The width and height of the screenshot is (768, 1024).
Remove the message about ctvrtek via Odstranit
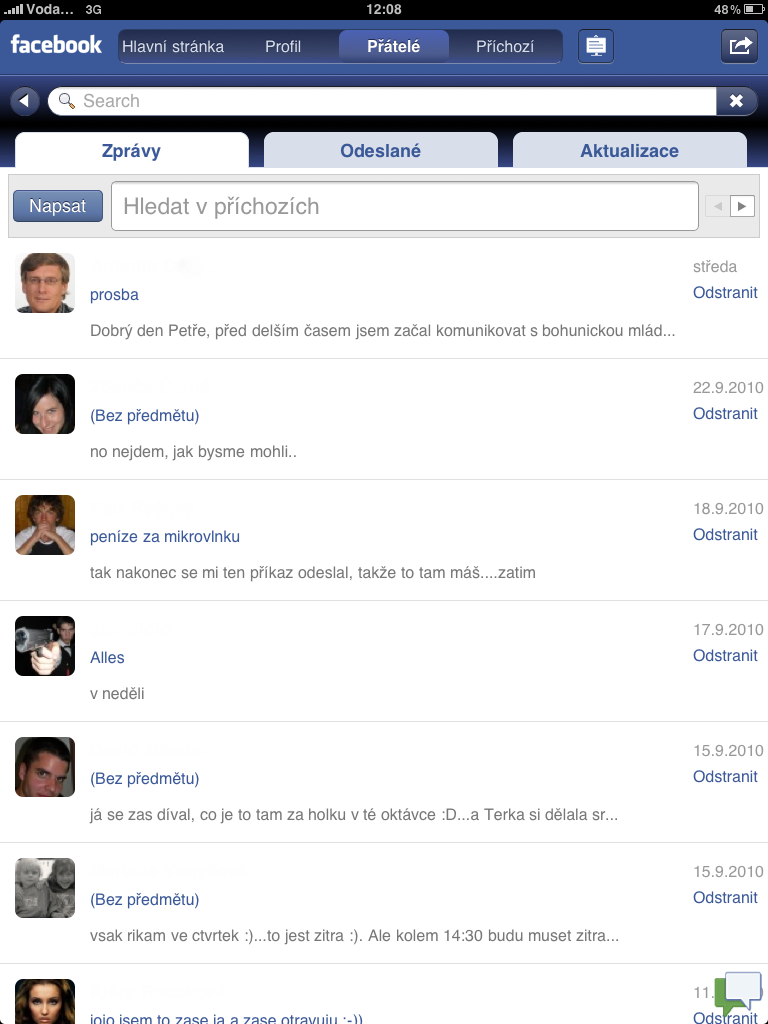click(x=725, y=897)
